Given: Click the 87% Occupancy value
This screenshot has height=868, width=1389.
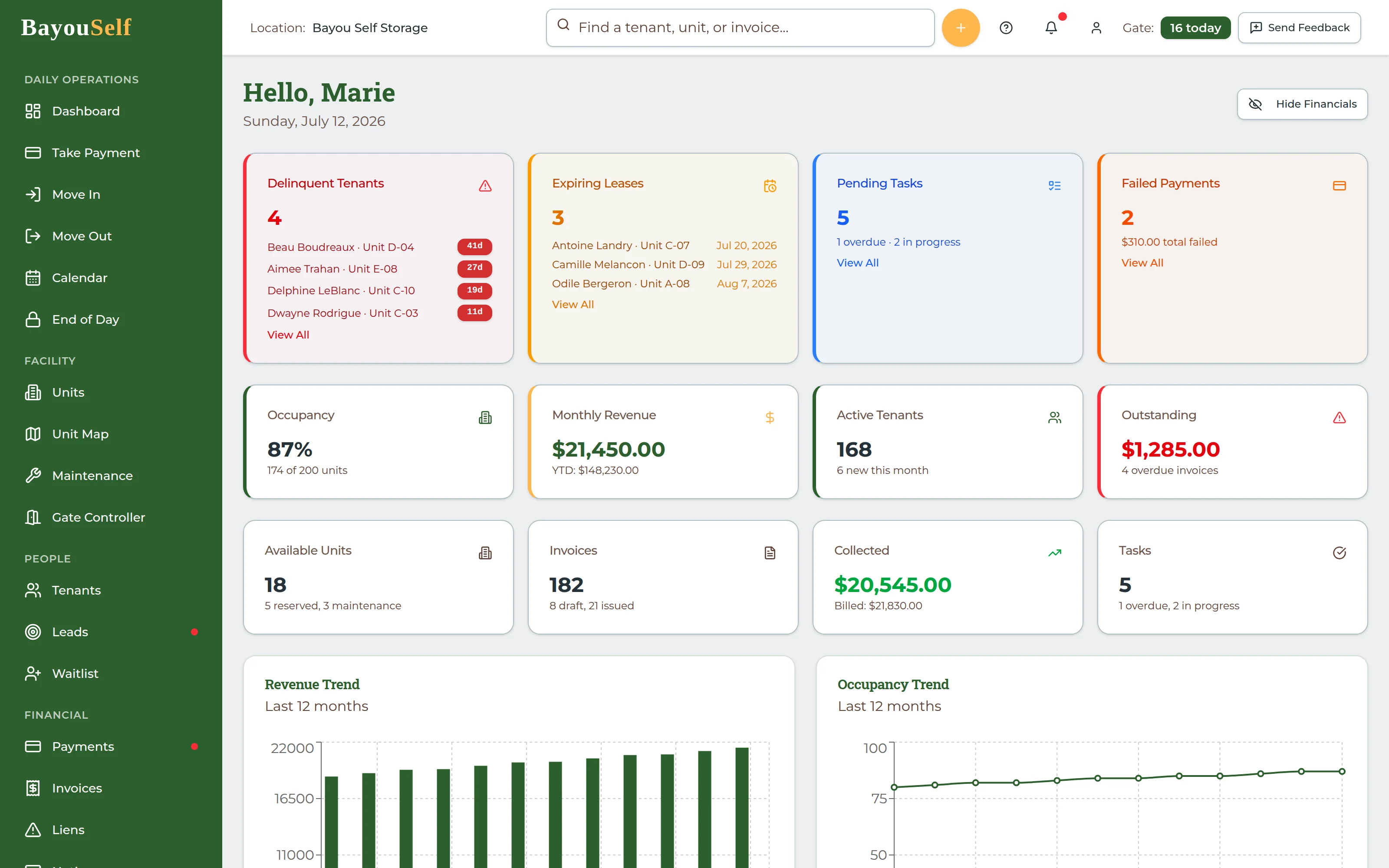Looking at the screenshot, I should 290,449.
